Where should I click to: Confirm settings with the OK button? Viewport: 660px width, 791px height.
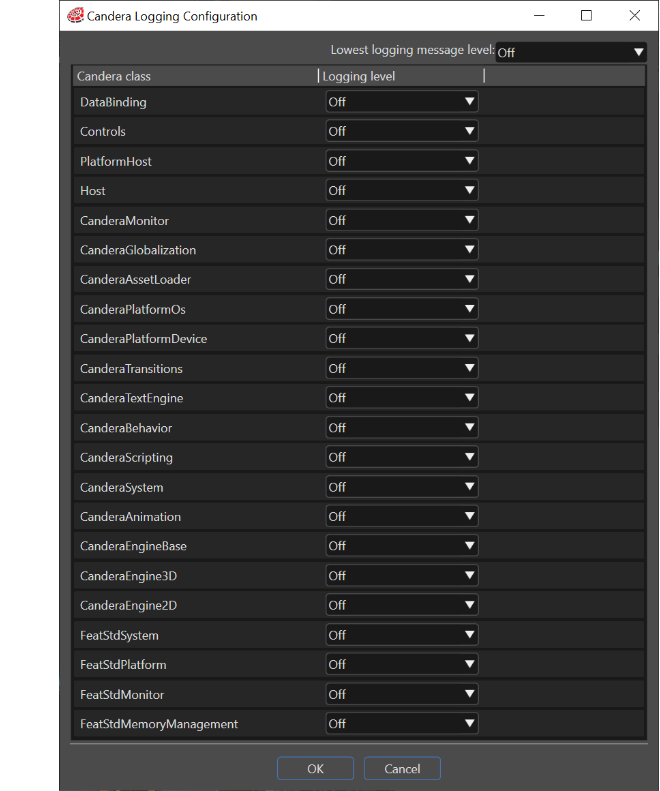[x=315, y=768]
